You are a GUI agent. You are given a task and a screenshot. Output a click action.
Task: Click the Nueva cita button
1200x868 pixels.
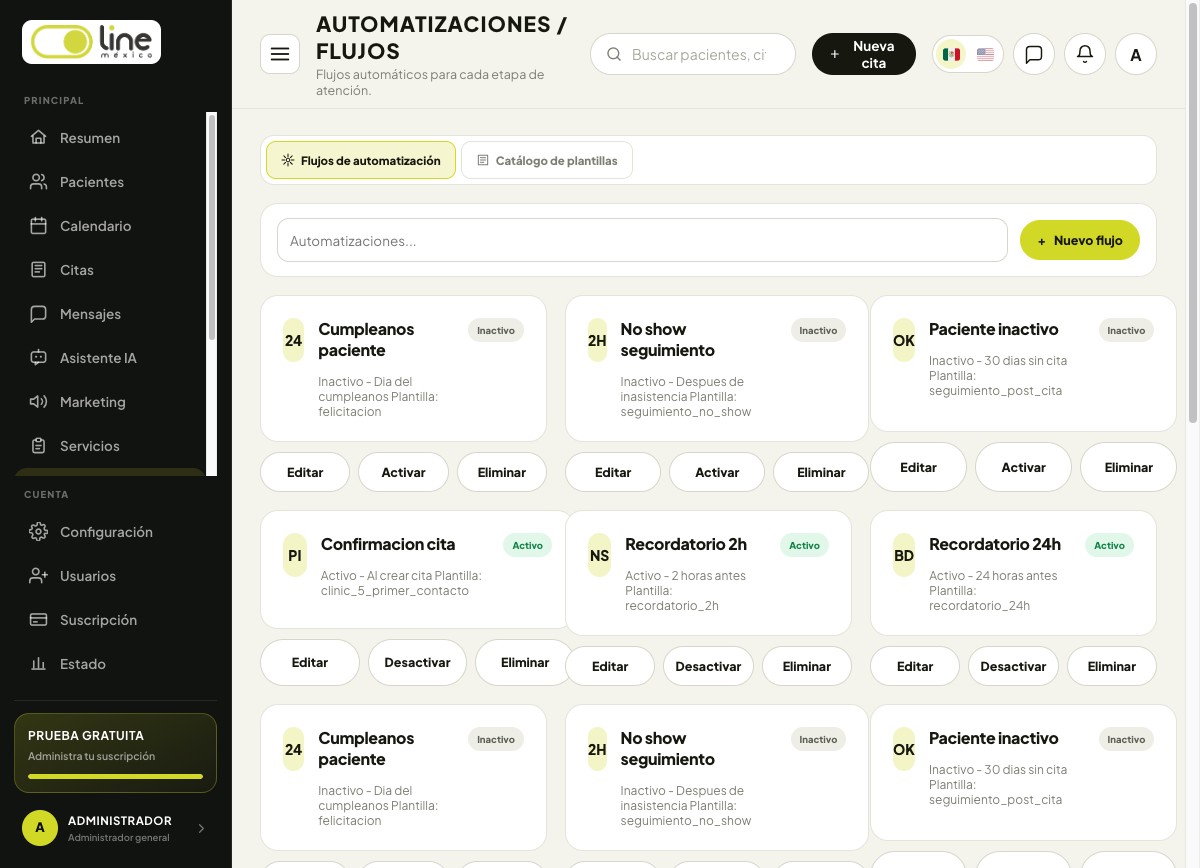(x=864, y=54)
